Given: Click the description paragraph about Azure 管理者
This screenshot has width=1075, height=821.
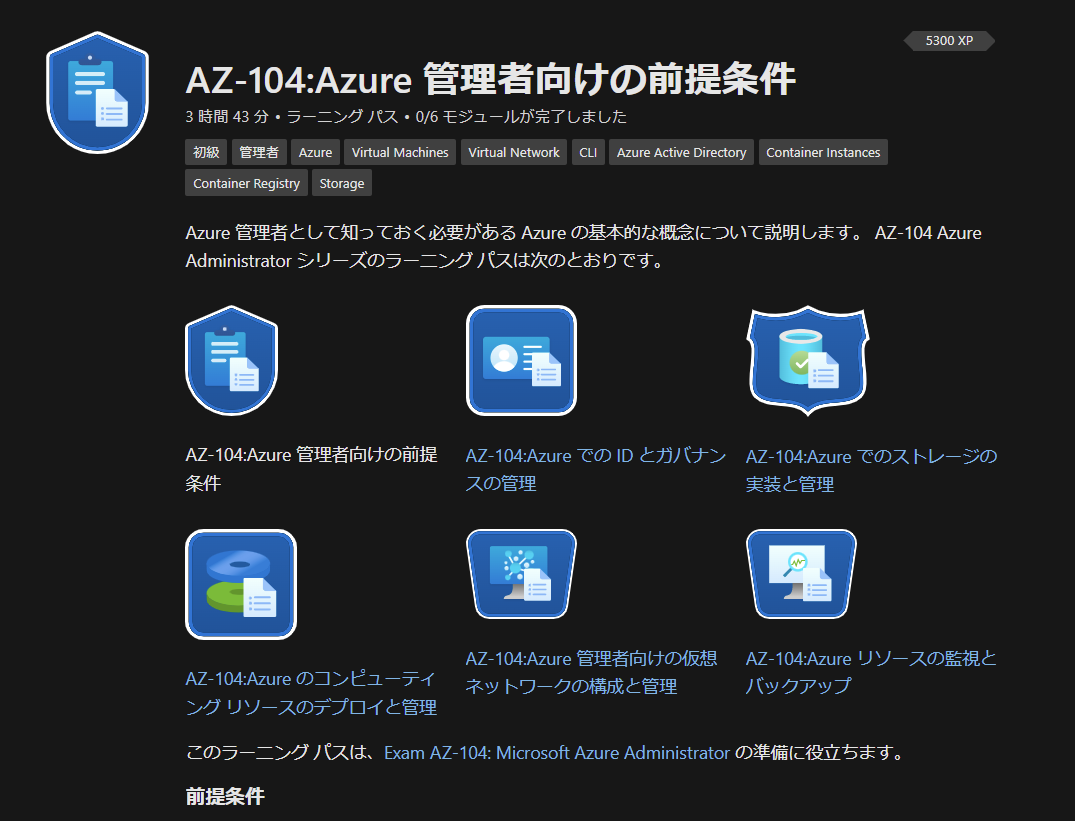Looking at the screenshot, I should [583, 247].
